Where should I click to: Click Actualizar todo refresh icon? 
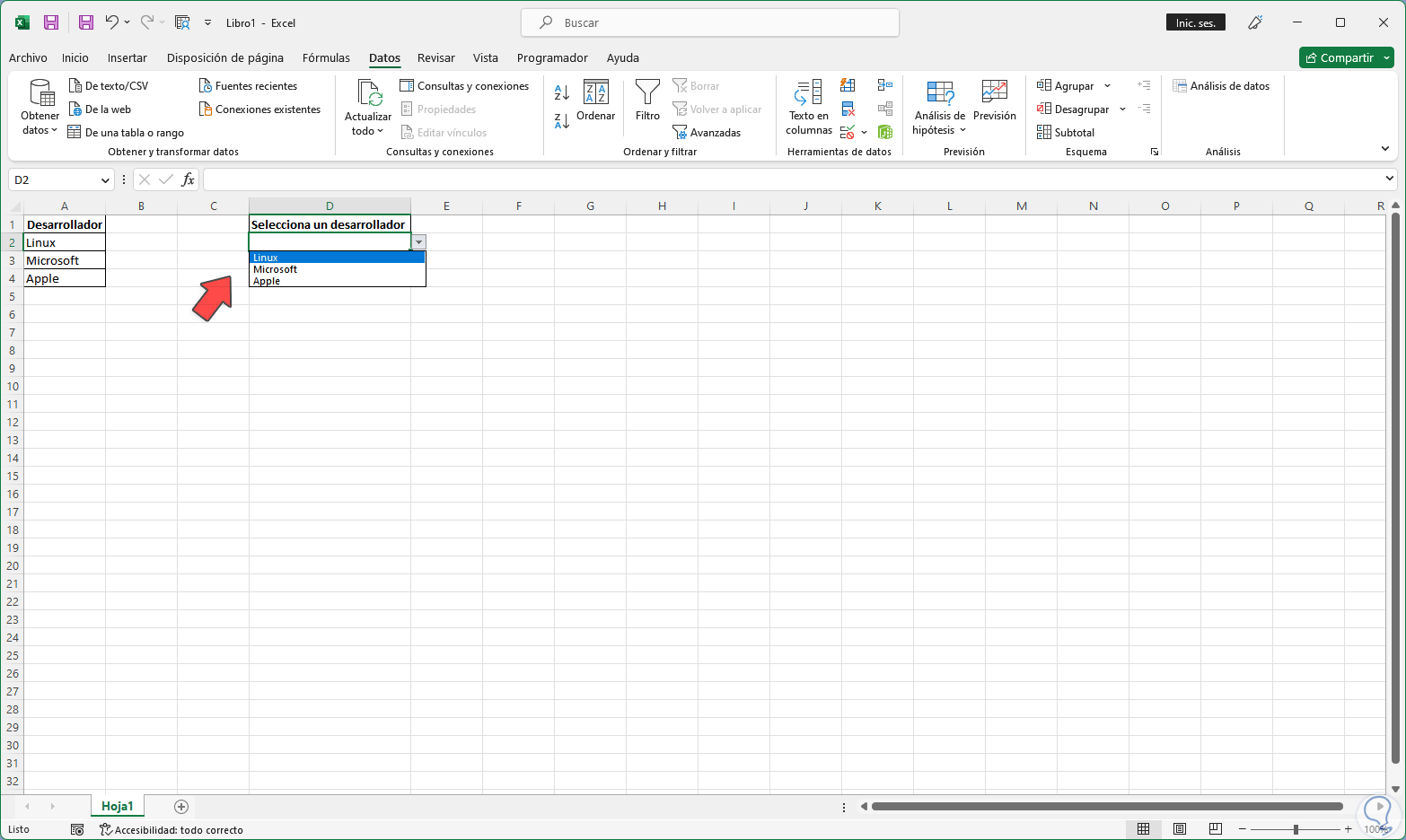[369, 93]
